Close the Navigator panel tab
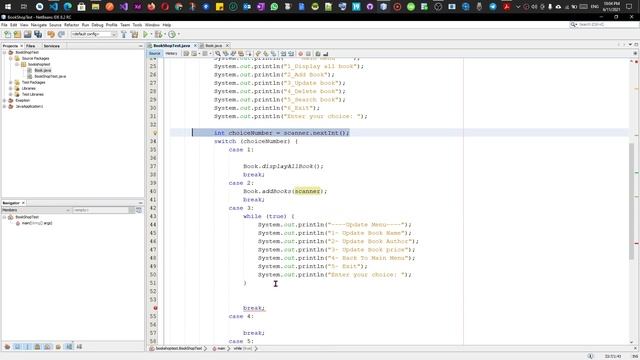 (23, 203)
